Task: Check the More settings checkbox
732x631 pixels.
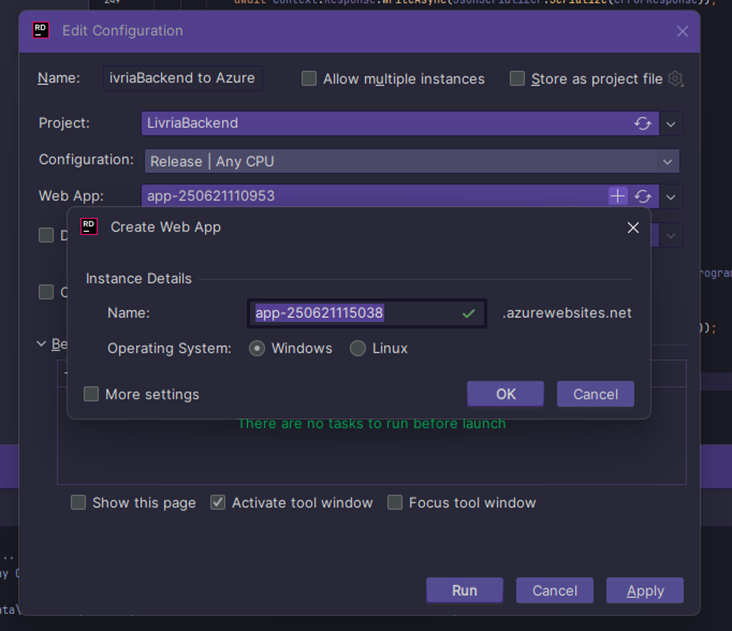Action: coord(91,394)
